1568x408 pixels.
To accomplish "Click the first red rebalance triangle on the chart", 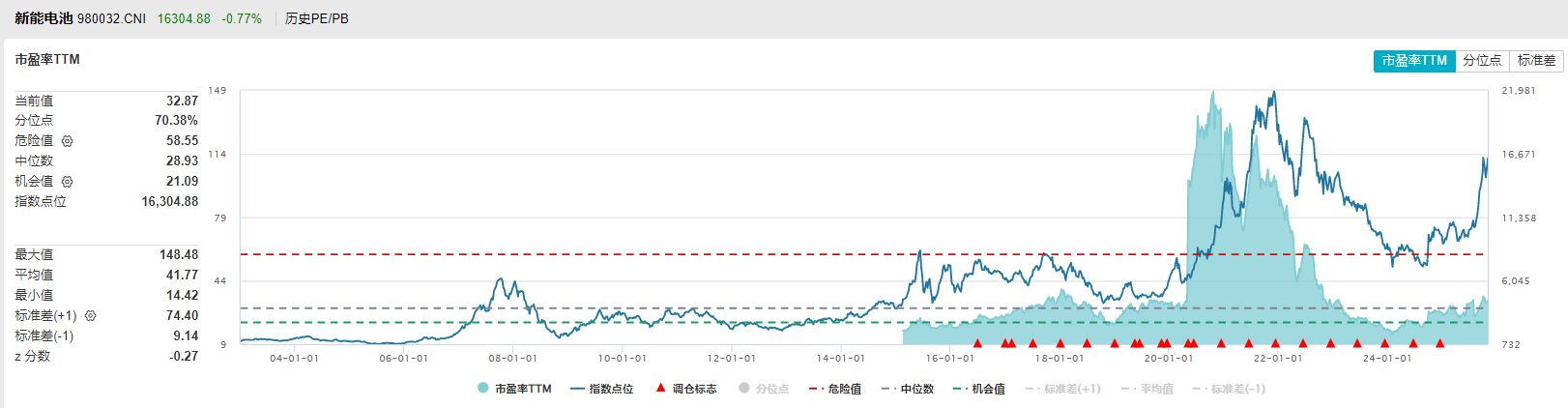I will click(977, 343).
